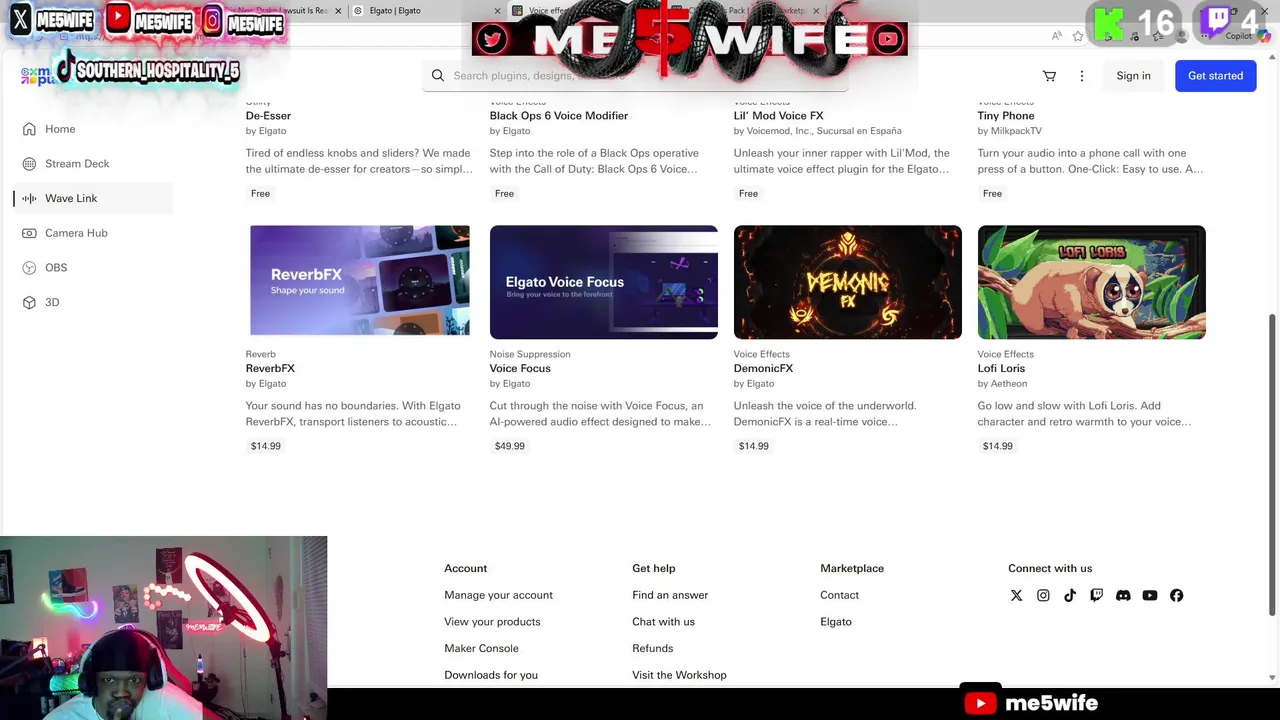The width and height of the screenshot is (1280, 720).
Task: Click 'by Aetheon' author text
Action: click(1002, 384)
